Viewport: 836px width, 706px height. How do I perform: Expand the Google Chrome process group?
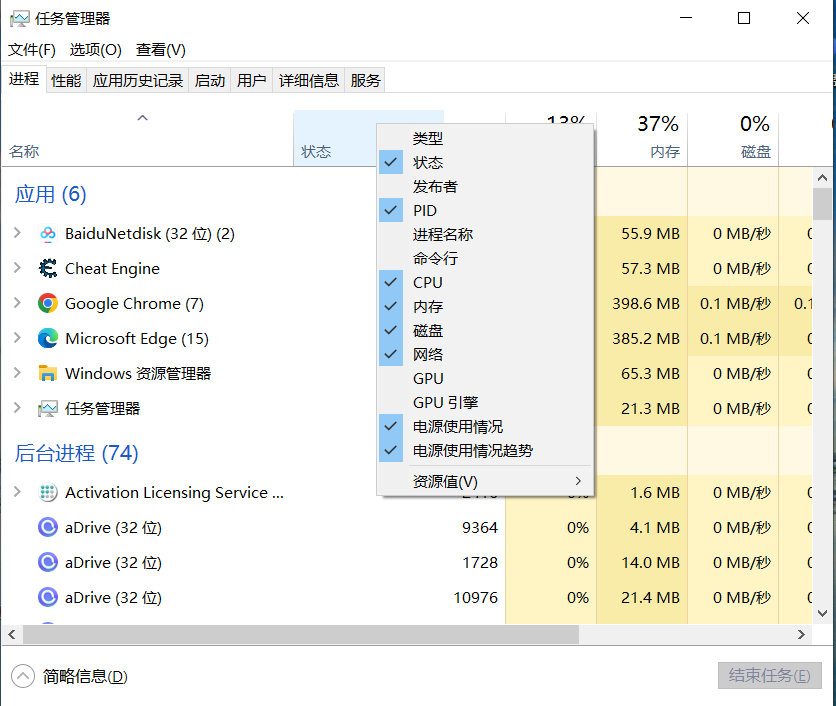click(x=17, y=304)
